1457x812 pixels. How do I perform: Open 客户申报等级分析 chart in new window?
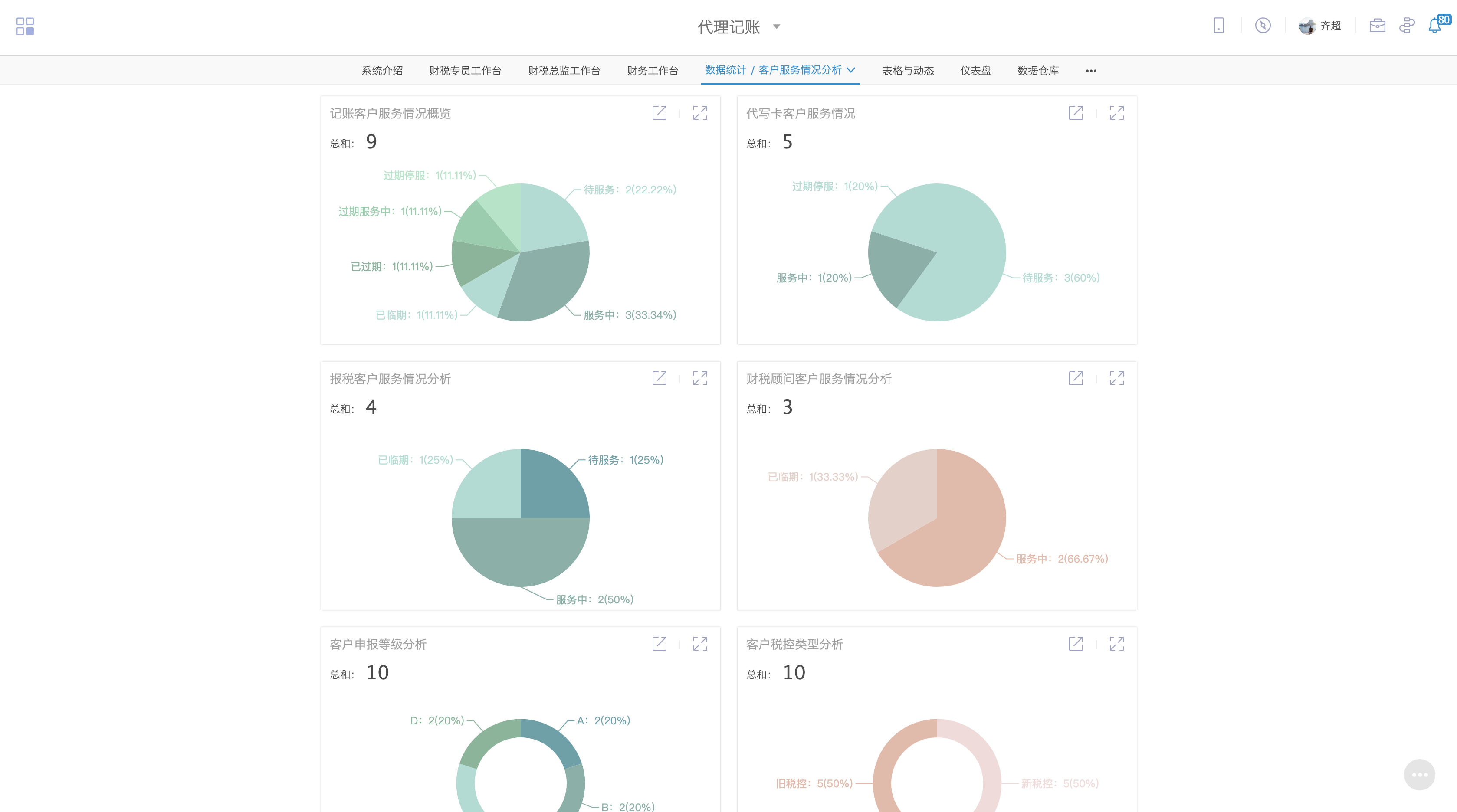tap(660, 644)
